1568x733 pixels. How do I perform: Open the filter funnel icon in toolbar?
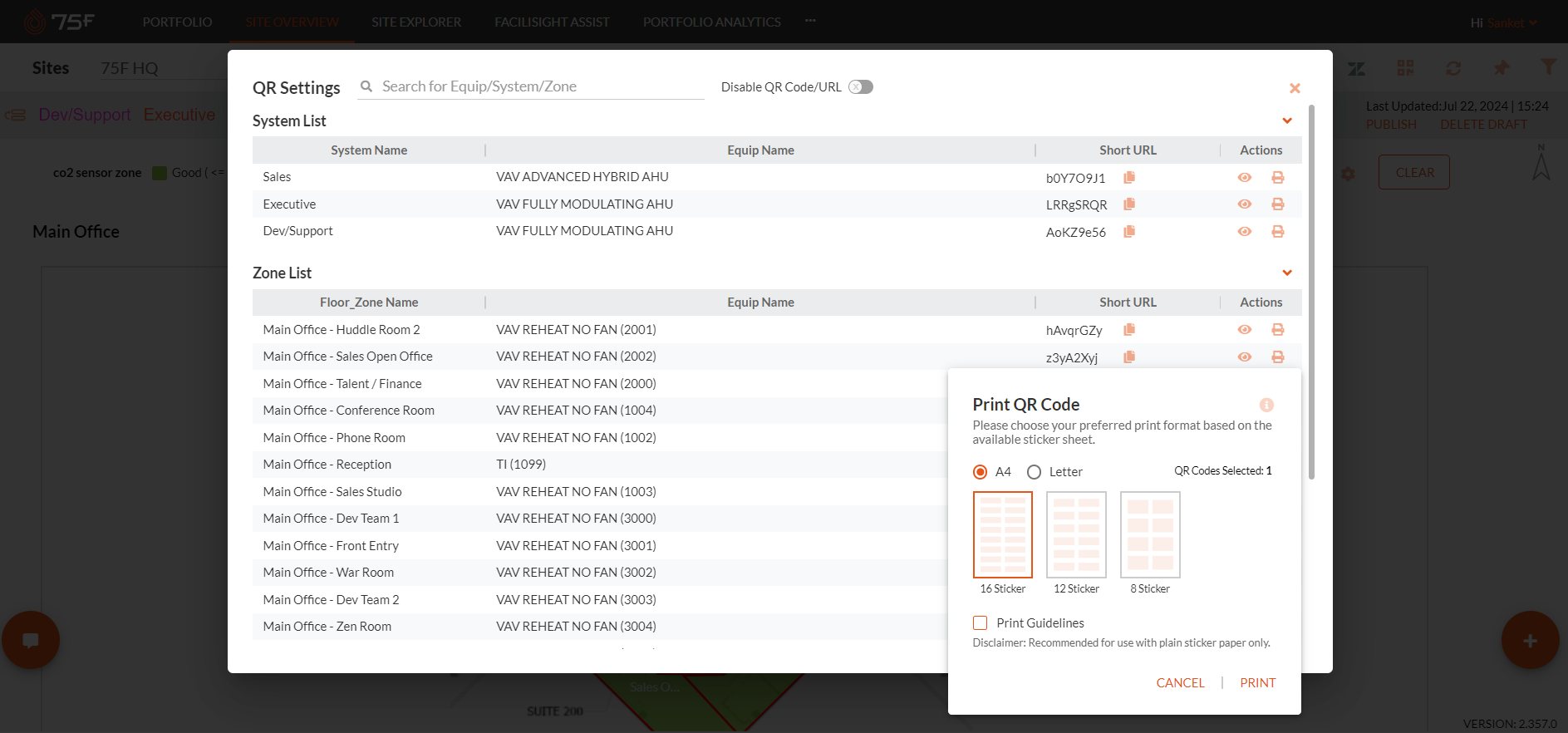[1548, 67]
